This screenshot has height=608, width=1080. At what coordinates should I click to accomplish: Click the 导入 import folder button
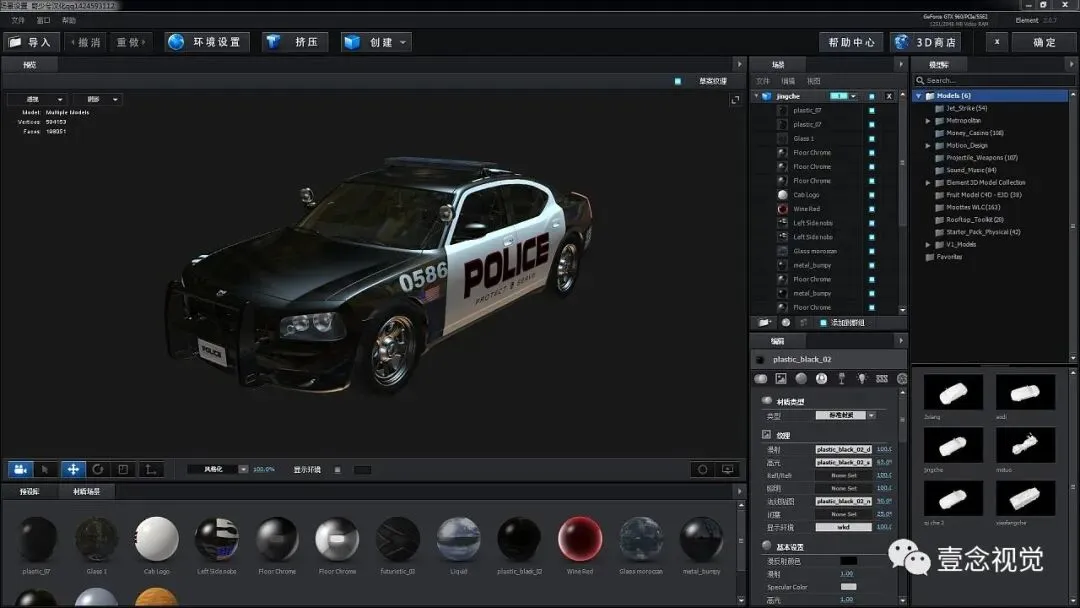tap(30, 42)
